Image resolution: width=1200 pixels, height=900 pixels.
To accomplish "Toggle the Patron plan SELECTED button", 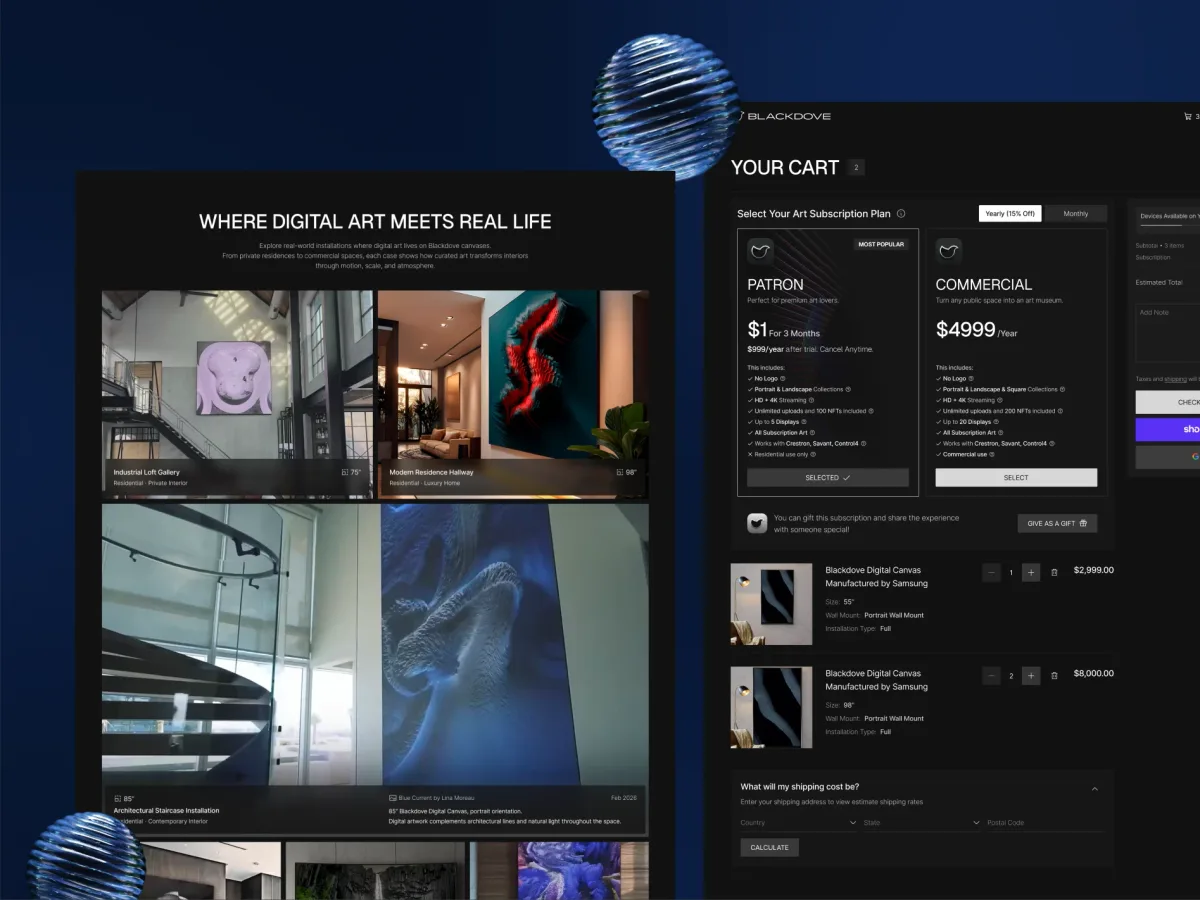I will 828,478.
